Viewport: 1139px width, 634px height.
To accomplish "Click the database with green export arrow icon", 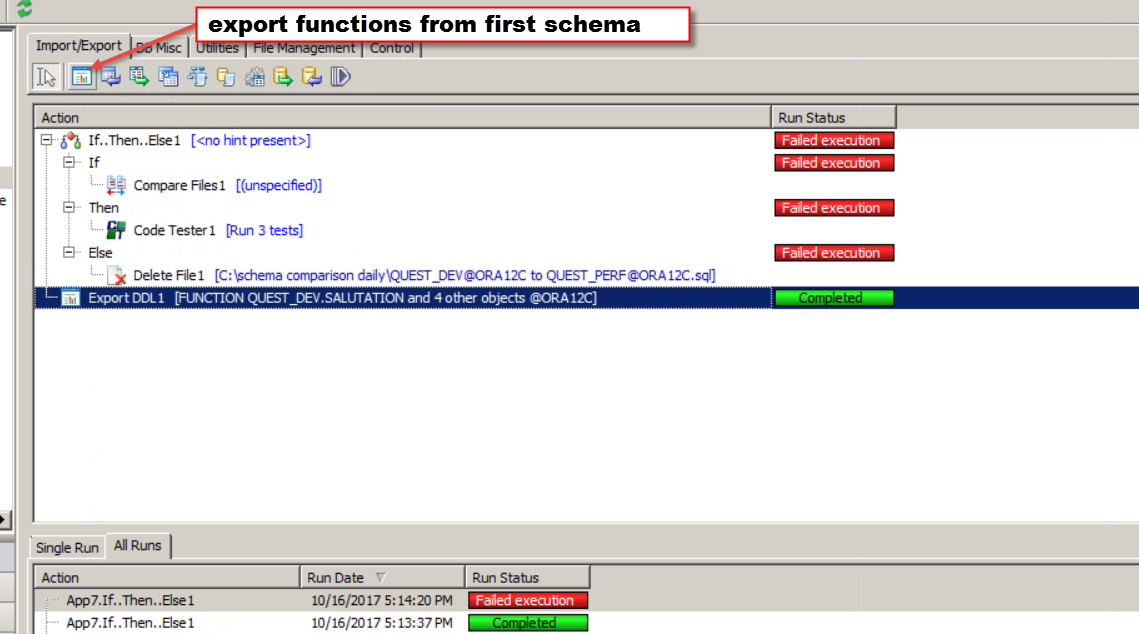I will click(283, 76).
